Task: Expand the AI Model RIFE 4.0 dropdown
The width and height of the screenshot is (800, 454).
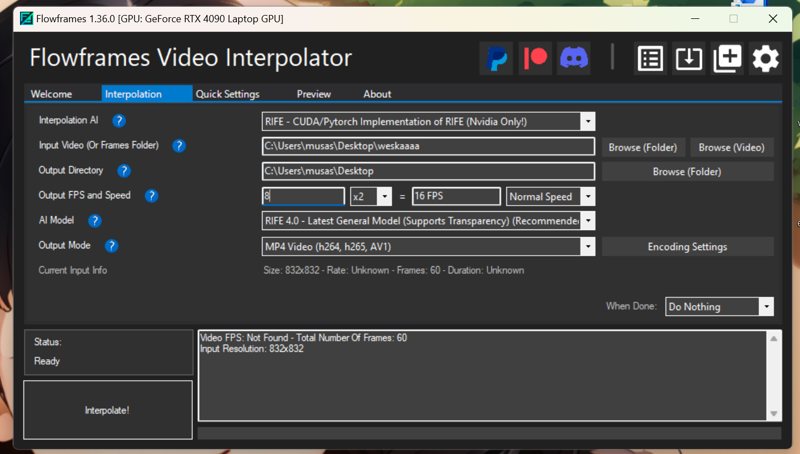Action: tap(588, 221)
